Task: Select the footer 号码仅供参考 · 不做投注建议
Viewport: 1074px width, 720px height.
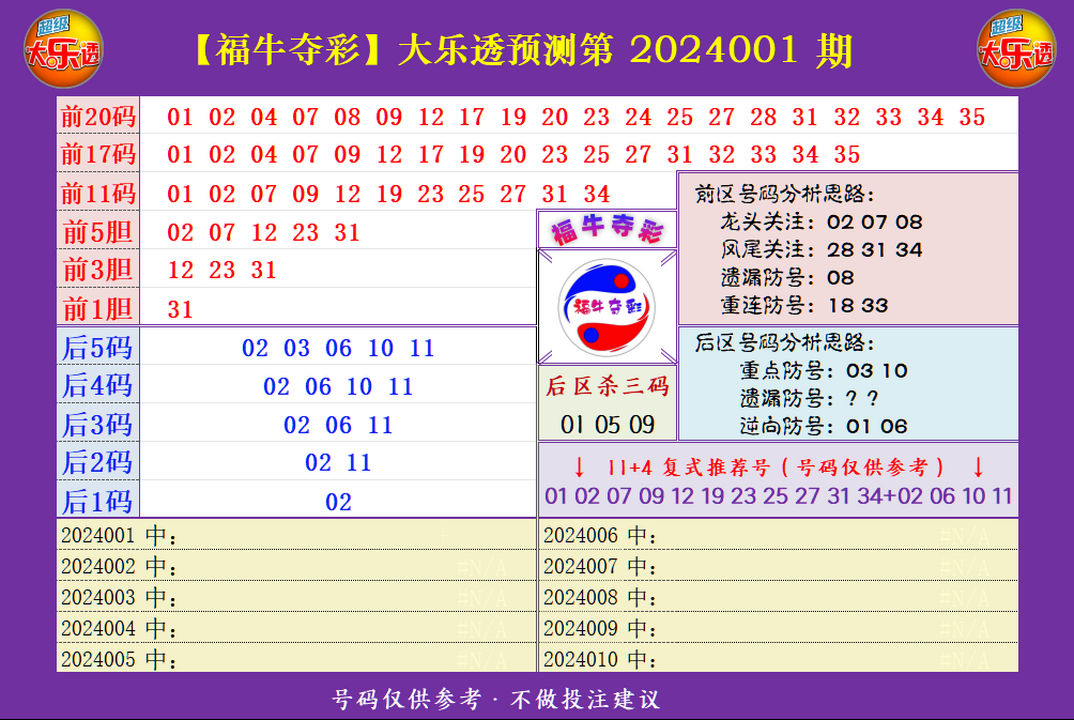Action: click(496, 699)
